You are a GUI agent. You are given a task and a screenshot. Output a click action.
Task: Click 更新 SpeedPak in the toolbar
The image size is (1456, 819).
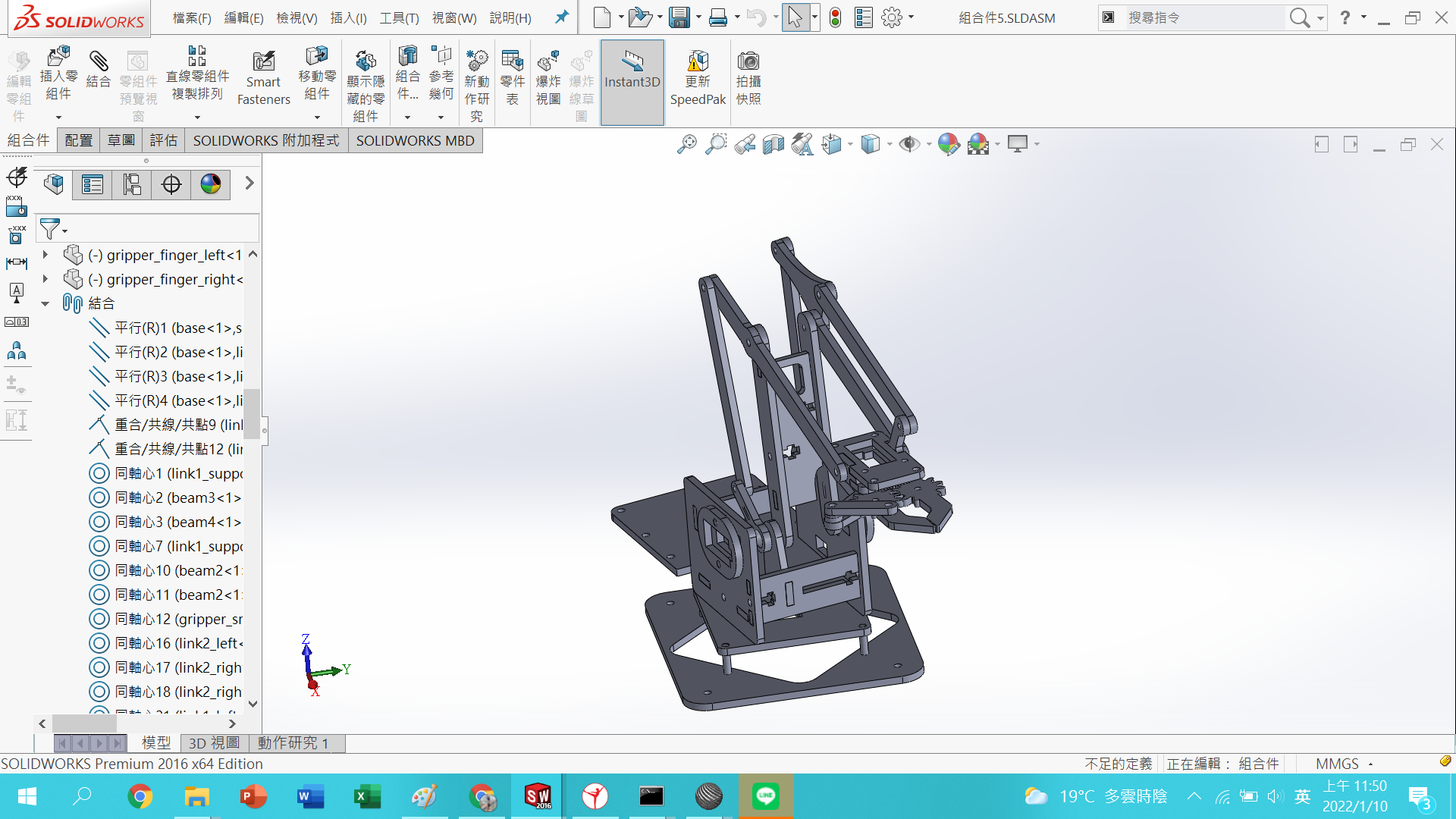coord(697,76)
